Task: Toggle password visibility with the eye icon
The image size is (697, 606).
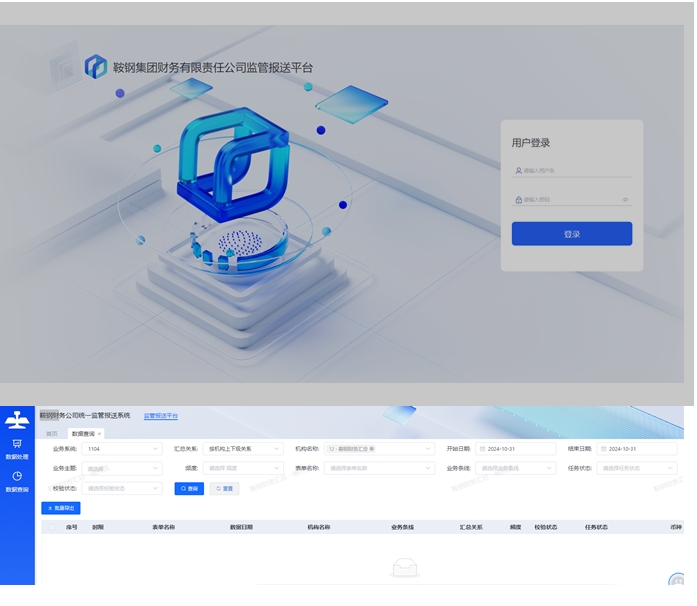Action: (x=625, y=199)
